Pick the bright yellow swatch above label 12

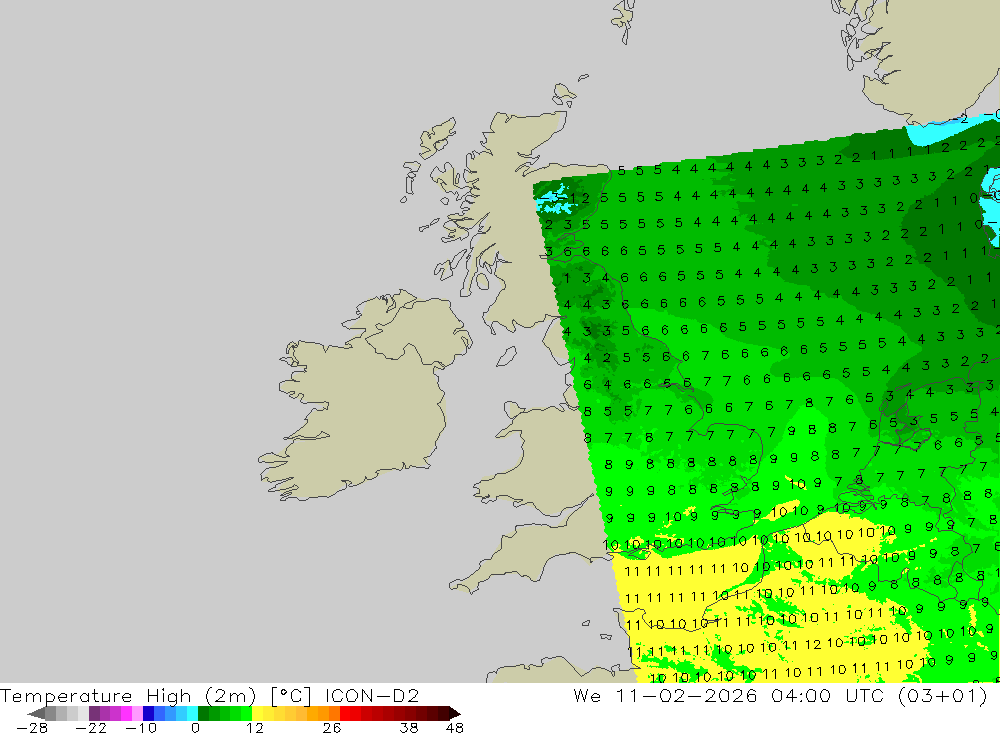[x=257, y=713]
